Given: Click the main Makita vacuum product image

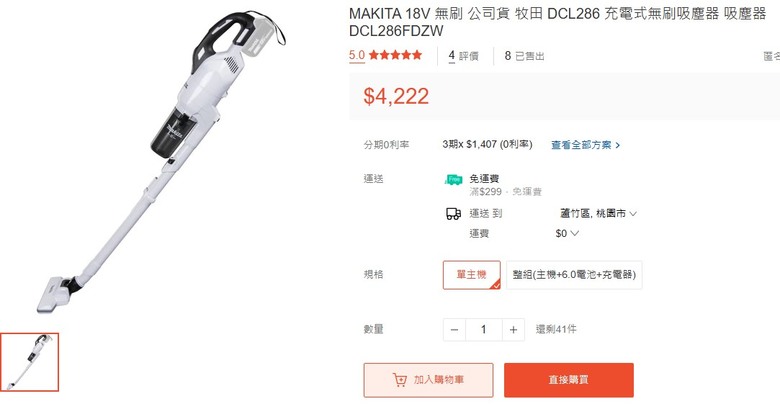Looking at the screenshot, I should [162, 162].
